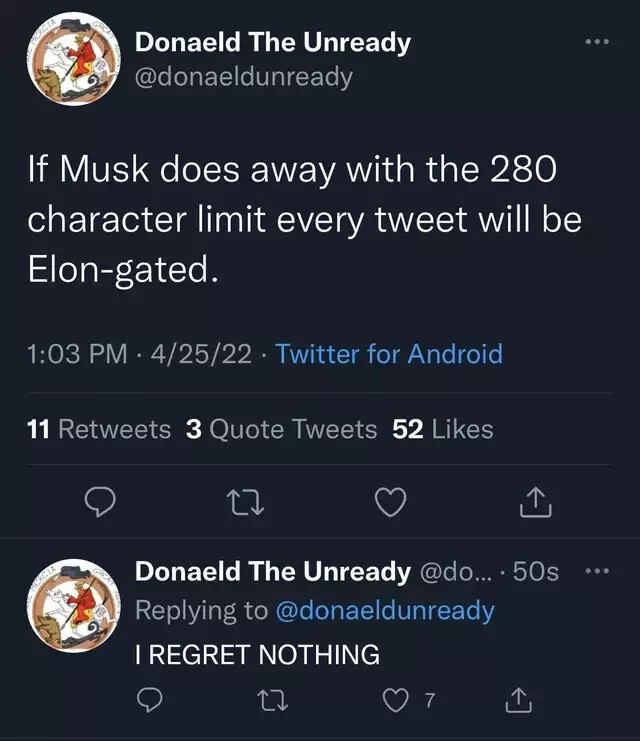Open @donaeldunready handle under main tweet name

[x=243, y=76]
